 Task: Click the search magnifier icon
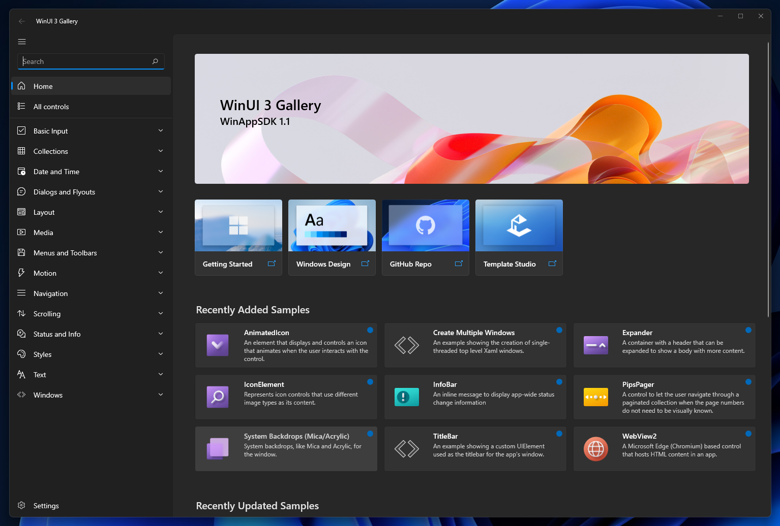[x=155, y=61]
